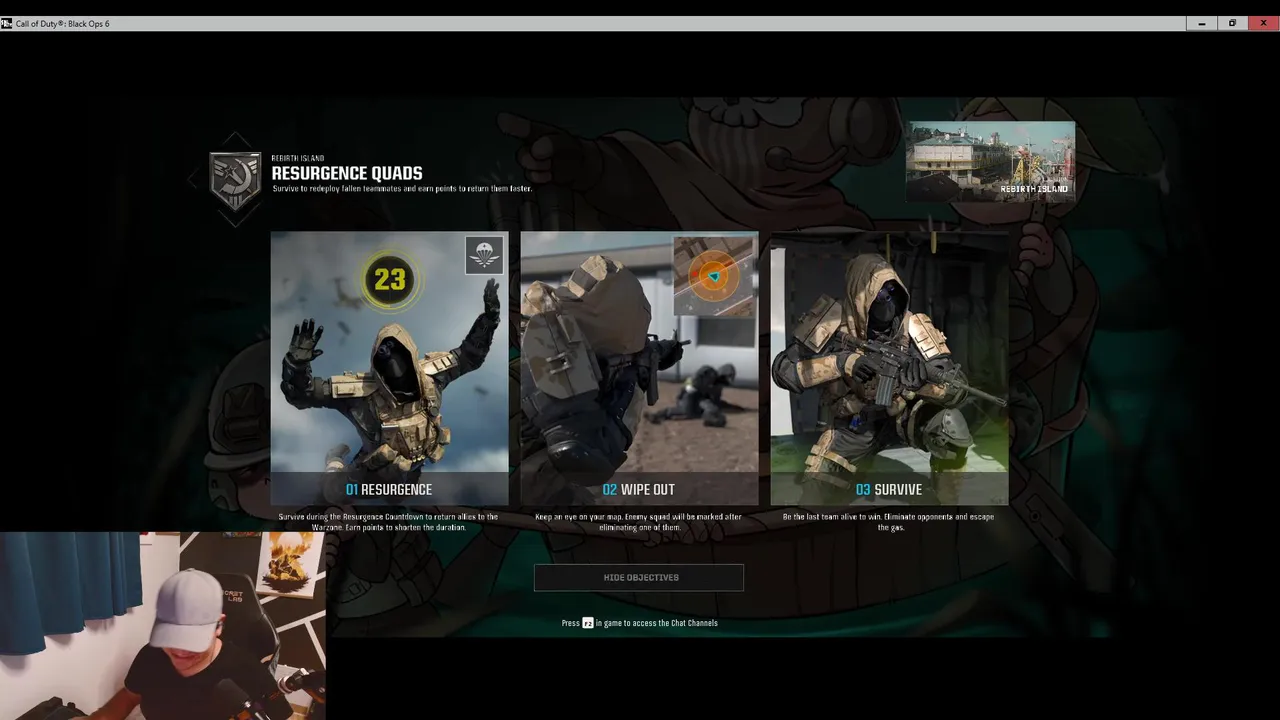This screenshot has width=1280, height=720.
Task: Click the '01 Resurgence' card label
Action: tap(389, 490)
